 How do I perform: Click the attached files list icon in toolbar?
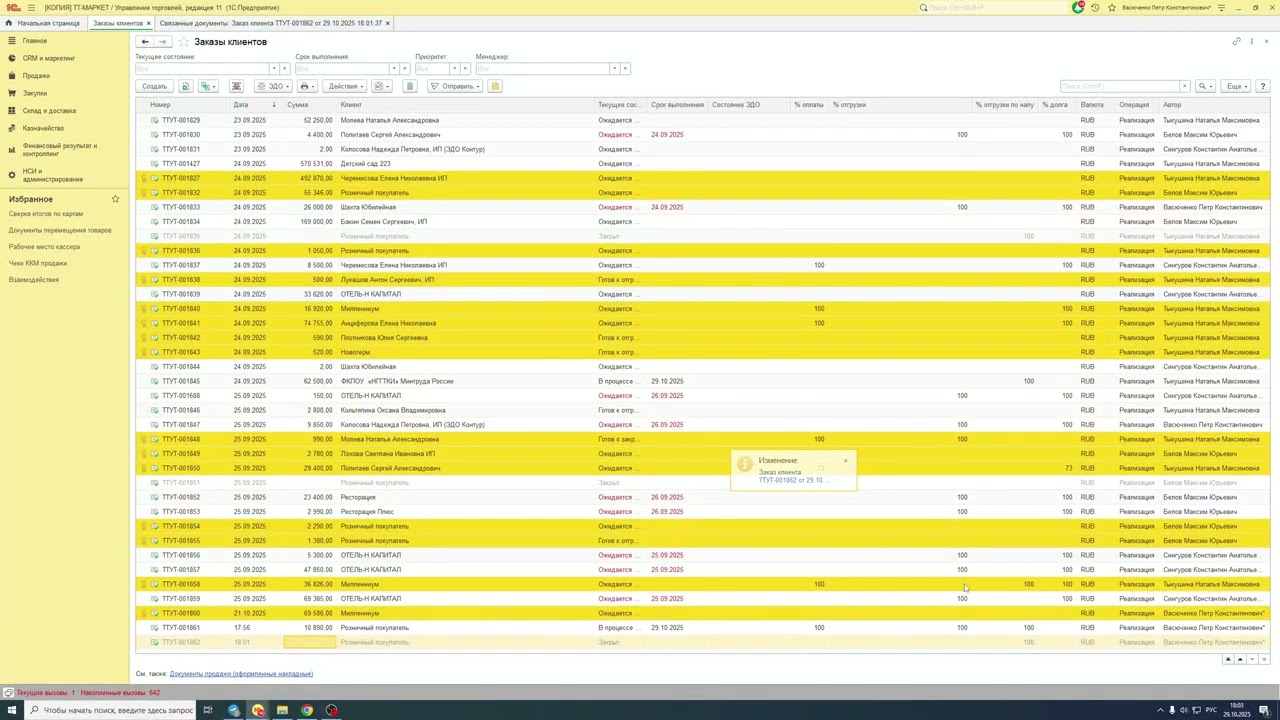coord(409,86)
